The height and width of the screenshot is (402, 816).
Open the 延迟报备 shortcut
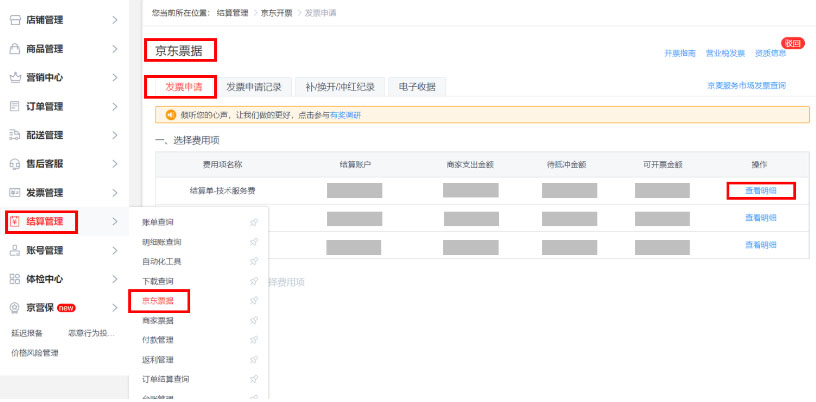27,333
